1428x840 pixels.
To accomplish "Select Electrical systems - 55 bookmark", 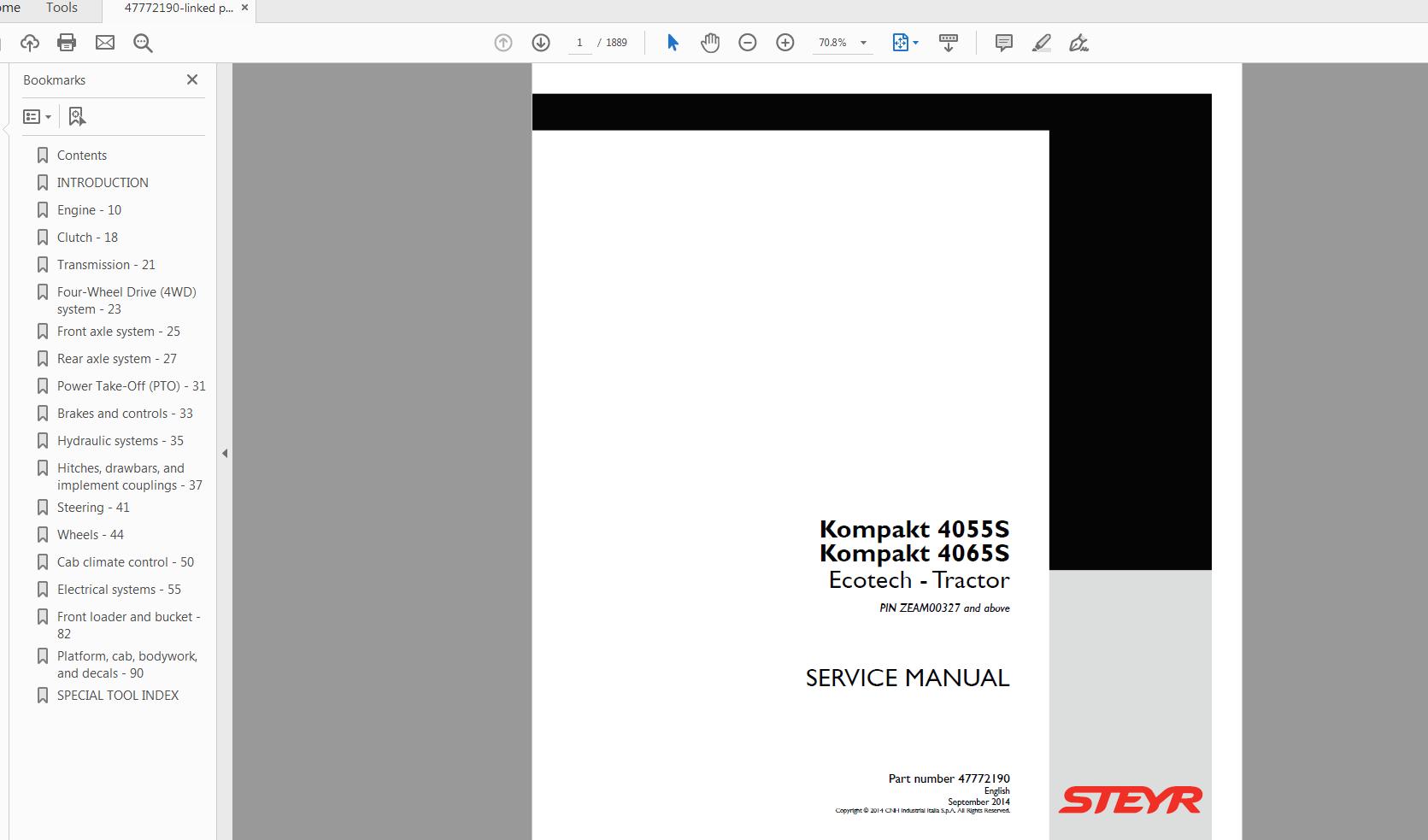I will click(x=119, y=590).
